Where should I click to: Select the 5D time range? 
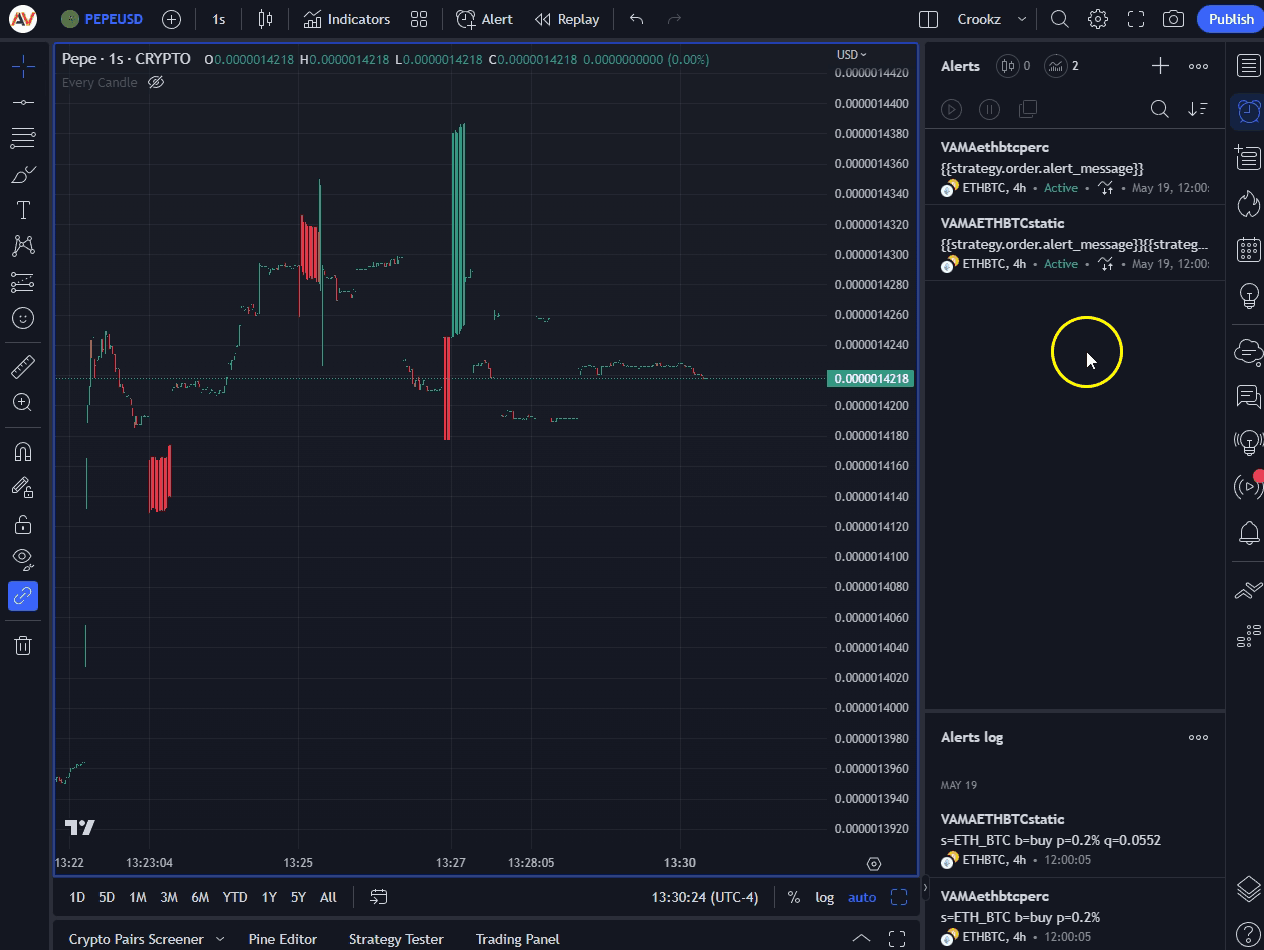pos(107,897)
